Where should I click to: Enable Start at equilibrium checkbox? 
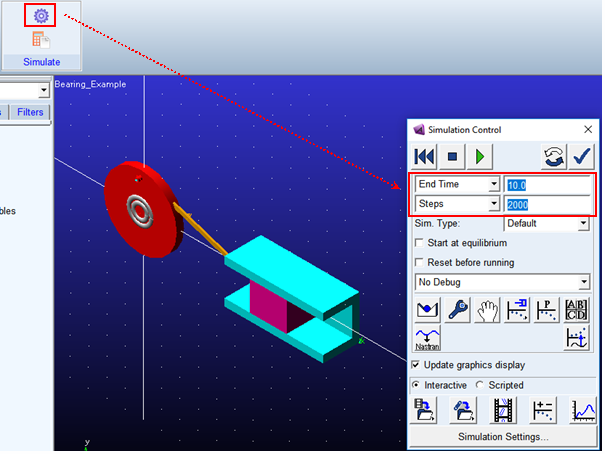click(x=419, y=243)
